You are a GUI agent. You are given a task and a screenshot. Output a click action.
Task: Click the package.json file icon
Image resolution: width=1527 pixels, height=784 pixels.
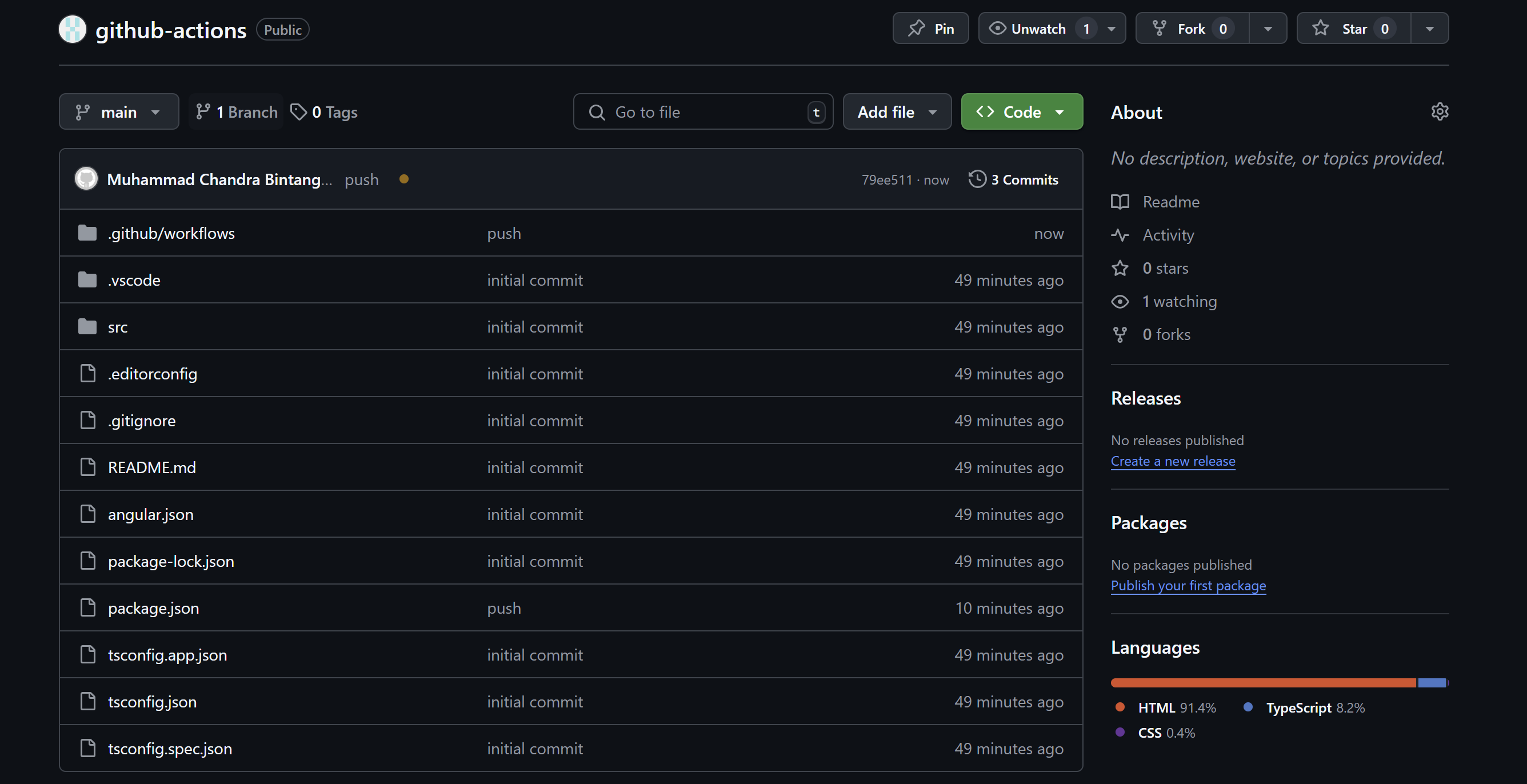(x=88, y=607)
